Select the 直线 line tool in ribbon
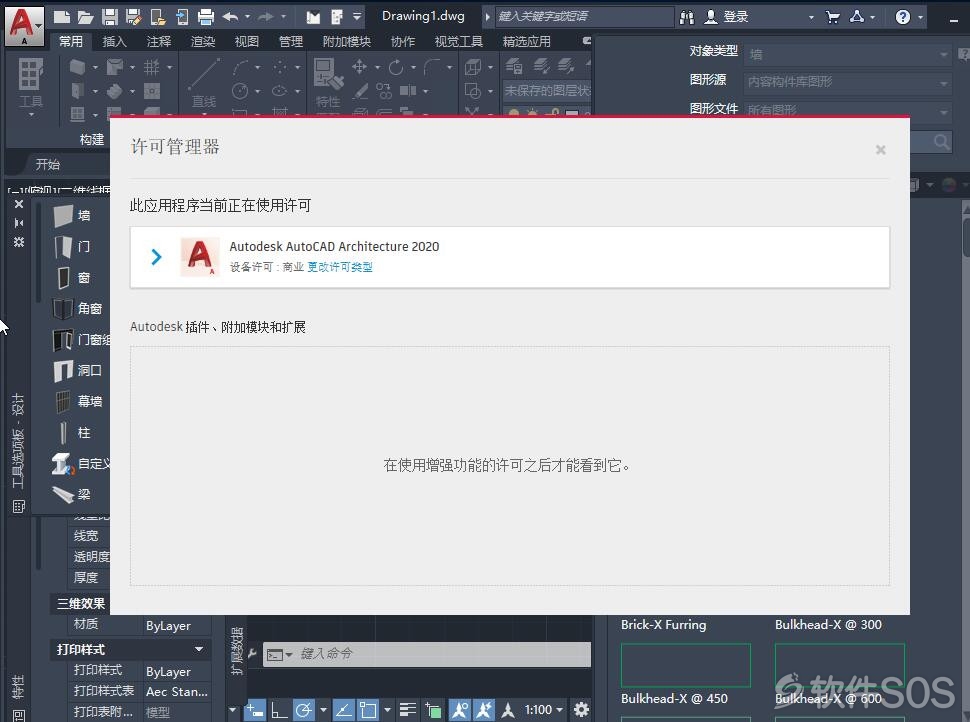 click(x=204, y=84)
